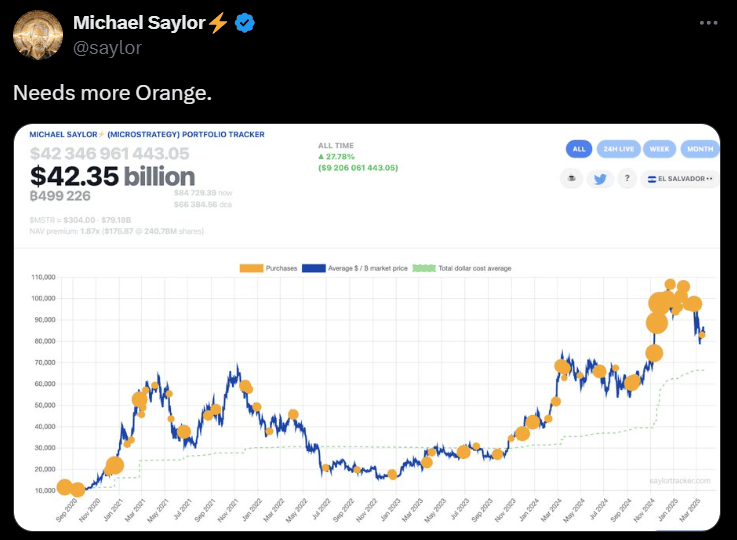Click the Twitter bird icon in tracker

pos(600,178)
